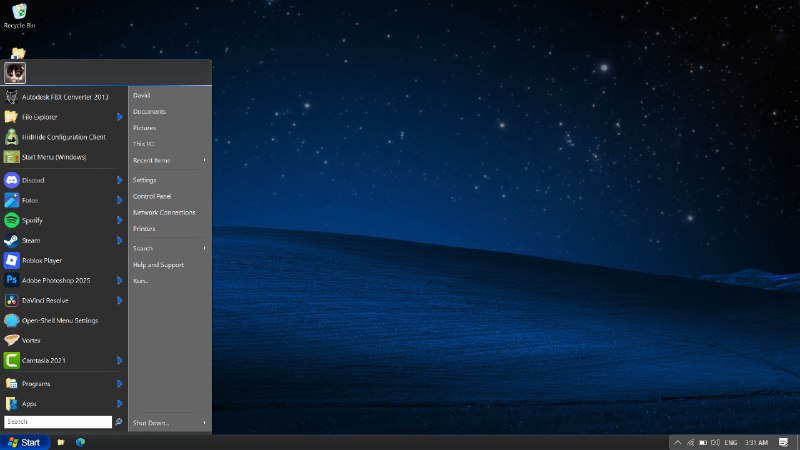Screen dimensions: 800x450
Task: Expand DaVinci Resolve submenu arrow
Action: [119, 301]
